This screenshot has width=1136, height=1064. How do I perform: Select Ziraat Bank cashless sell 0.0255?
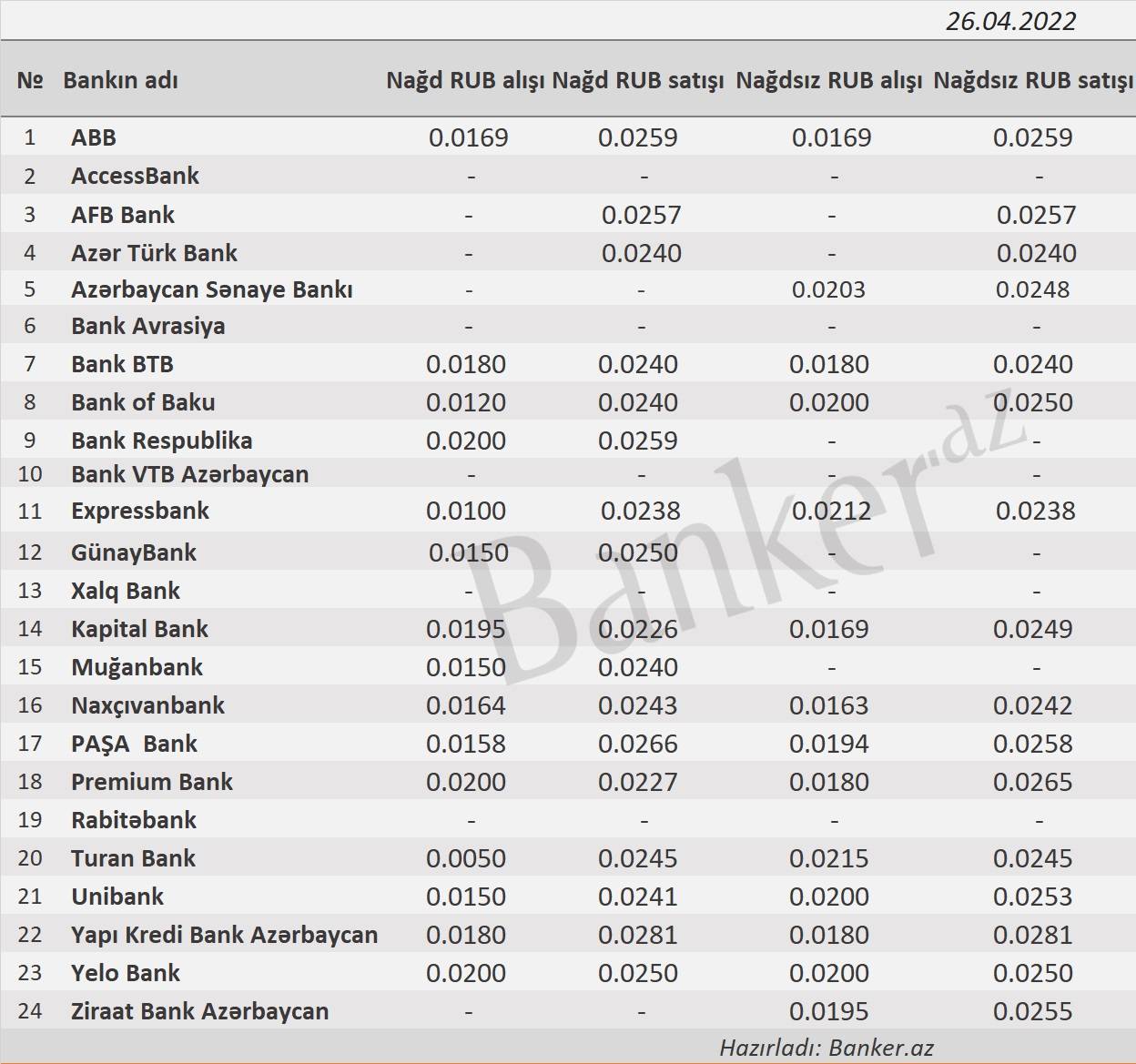coord(1033,1011)
